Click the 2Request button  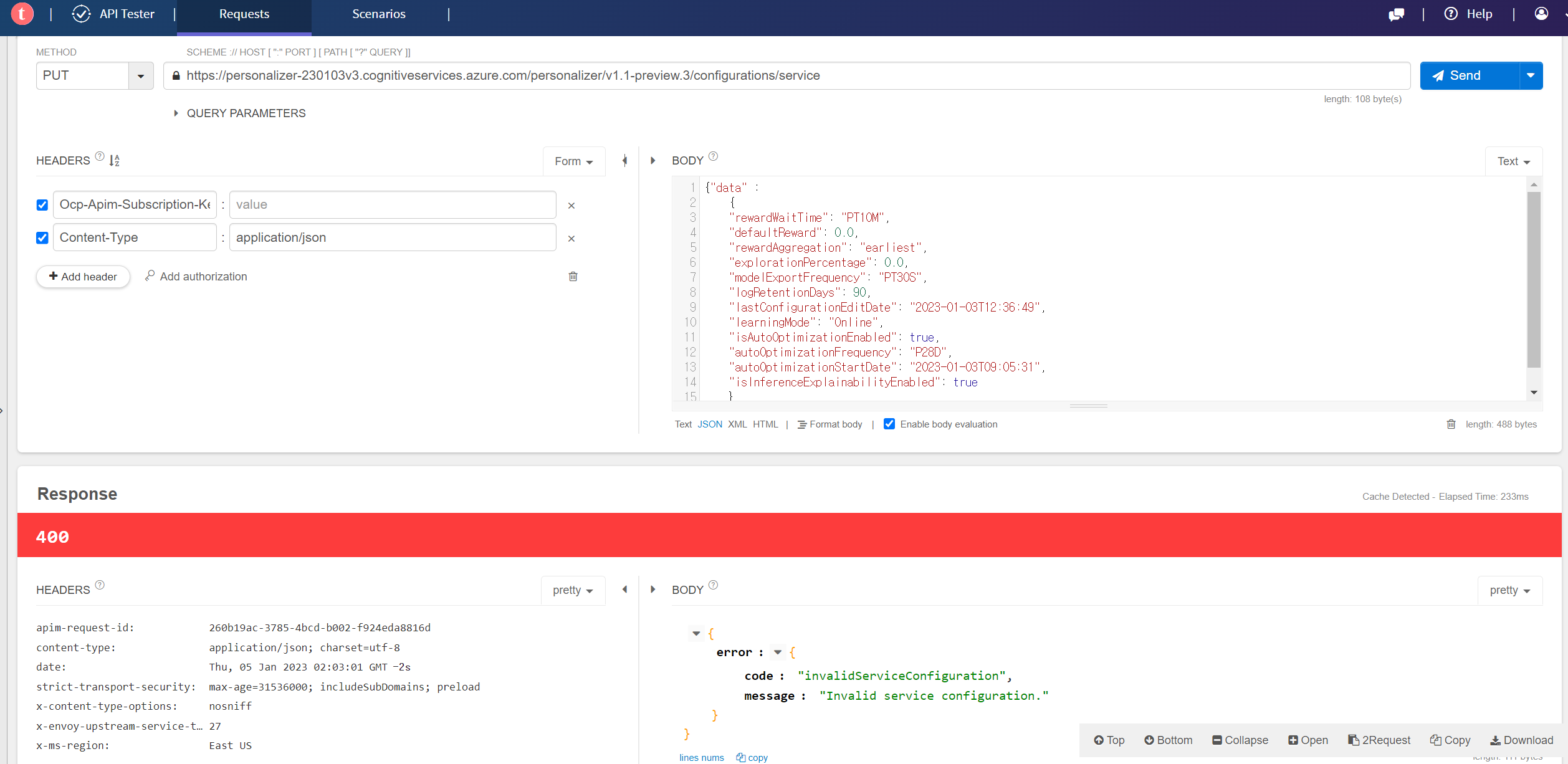point(1379,740)
